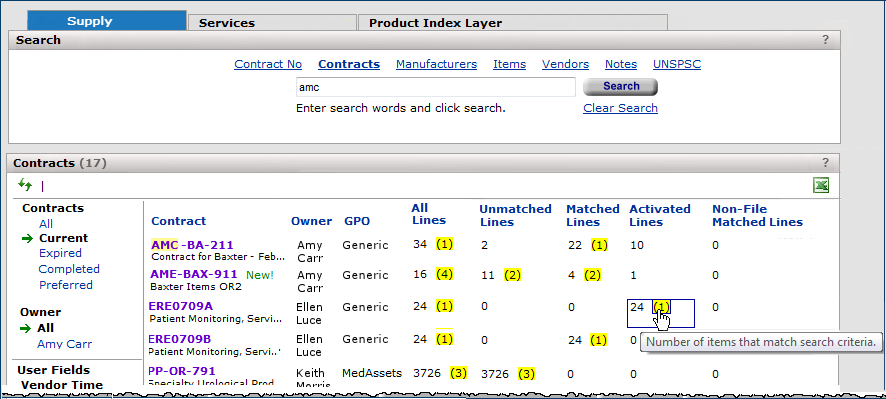Filter contracts by All
The width and height of the screenshot is (886, 399).
point(46,224)
